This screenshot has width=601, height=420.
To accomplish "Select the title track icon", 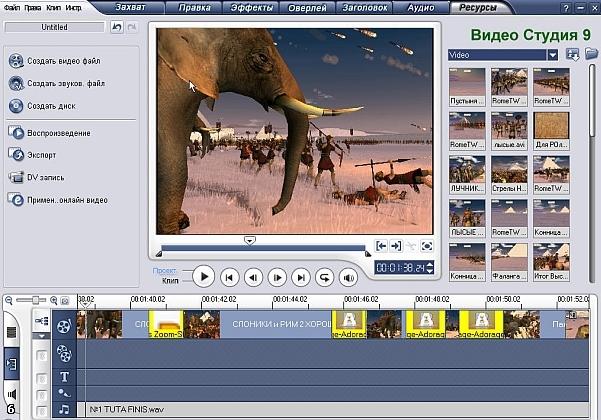I will (64, 377).
